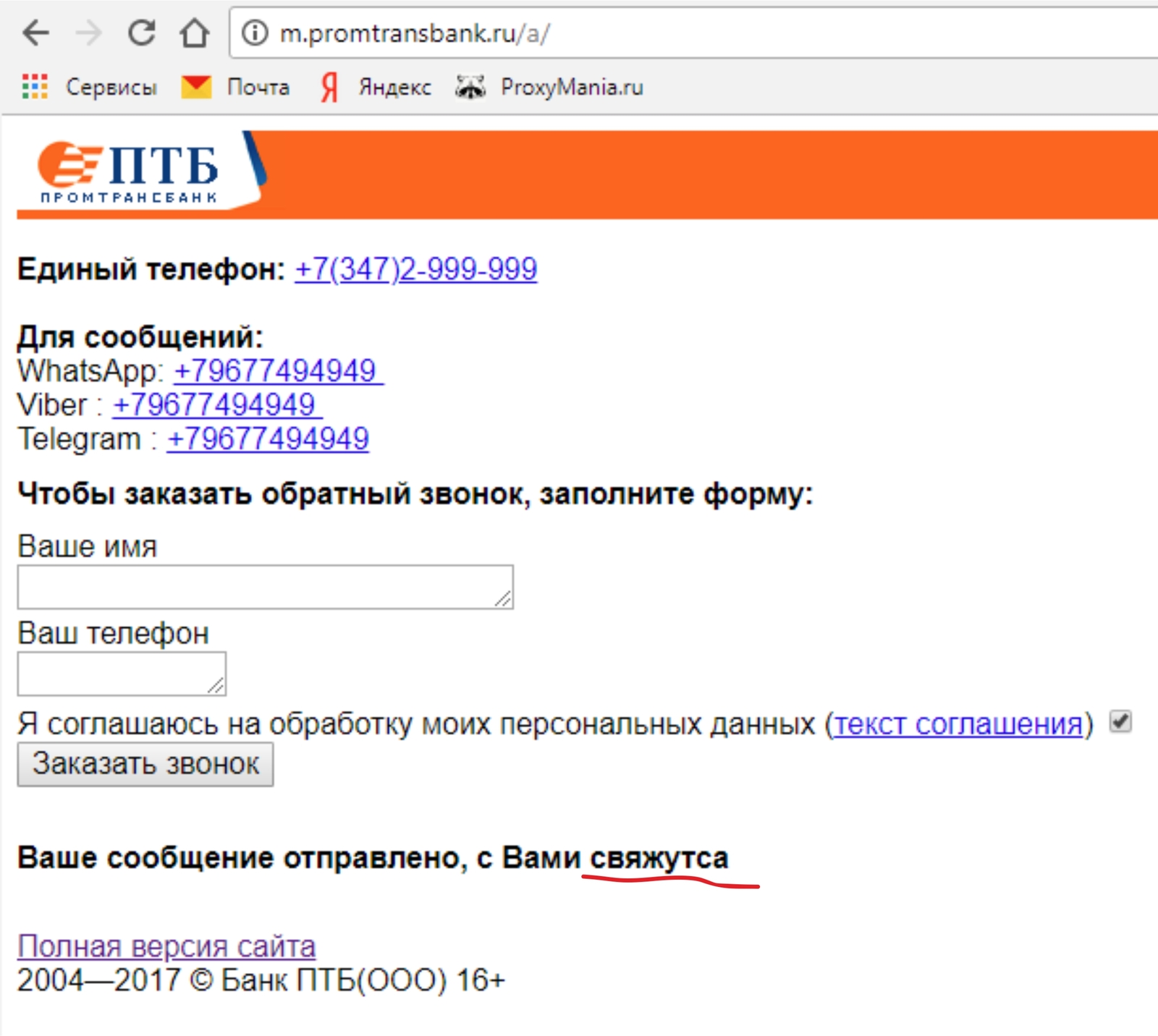Go back with the browser back arrow
Image resolution: width=1158 pixels, height=1036 pixels.
[x=35, y=33]
